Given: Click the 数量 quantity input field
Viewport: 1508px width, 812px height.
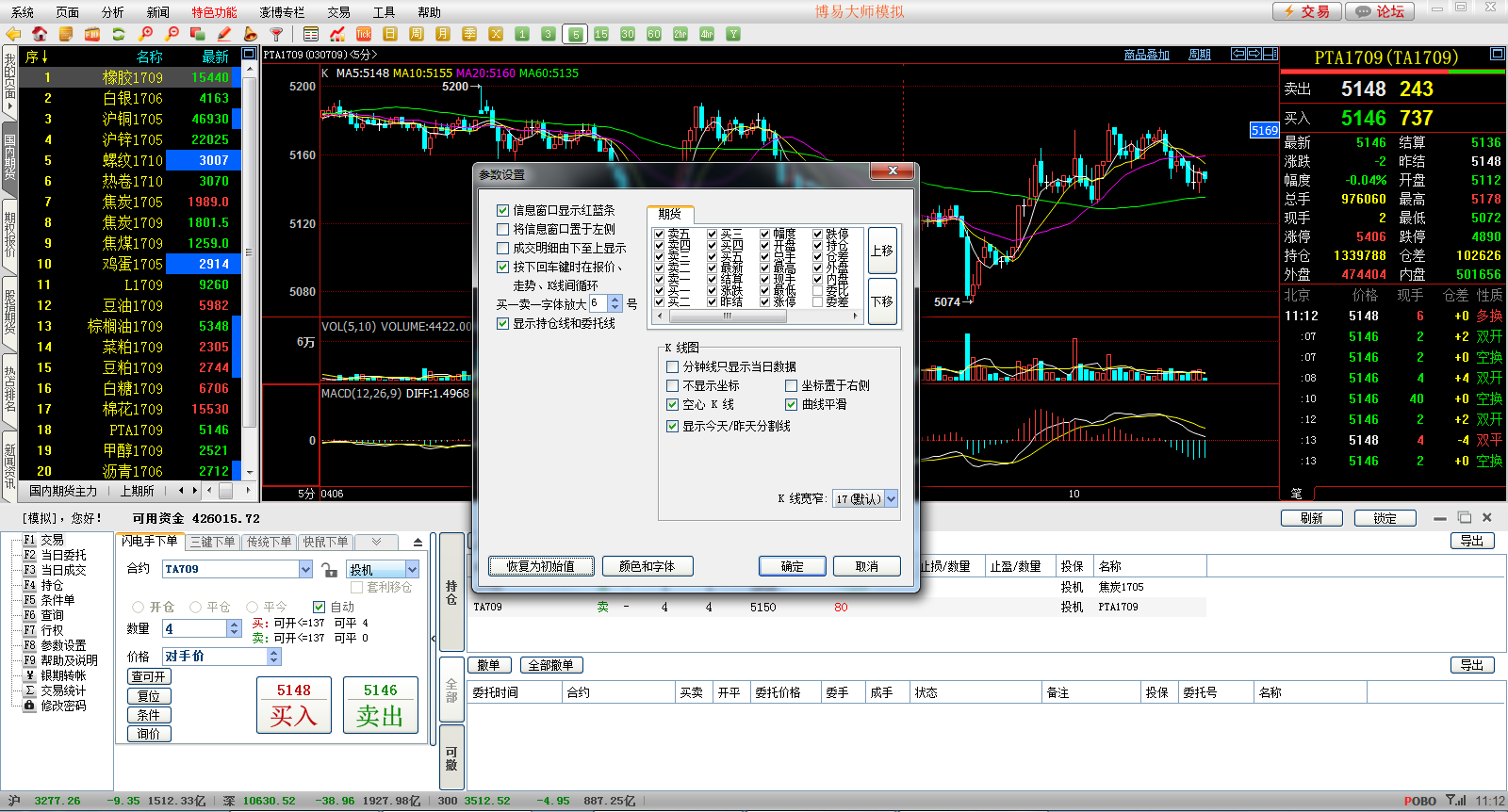Looking at the screenshot, I should [195, 628].
